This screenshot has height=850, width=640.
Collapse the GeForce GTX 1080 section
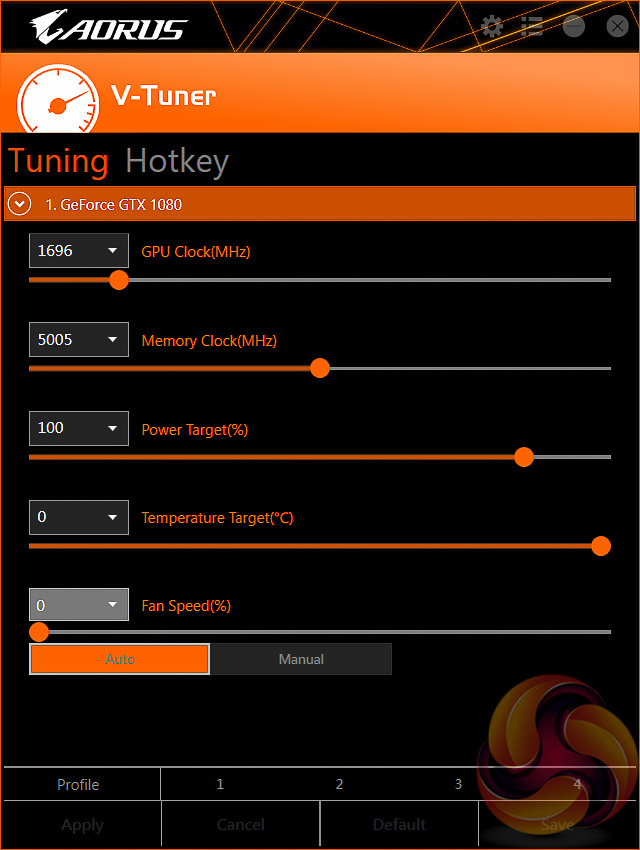click(x=20, y=204)
